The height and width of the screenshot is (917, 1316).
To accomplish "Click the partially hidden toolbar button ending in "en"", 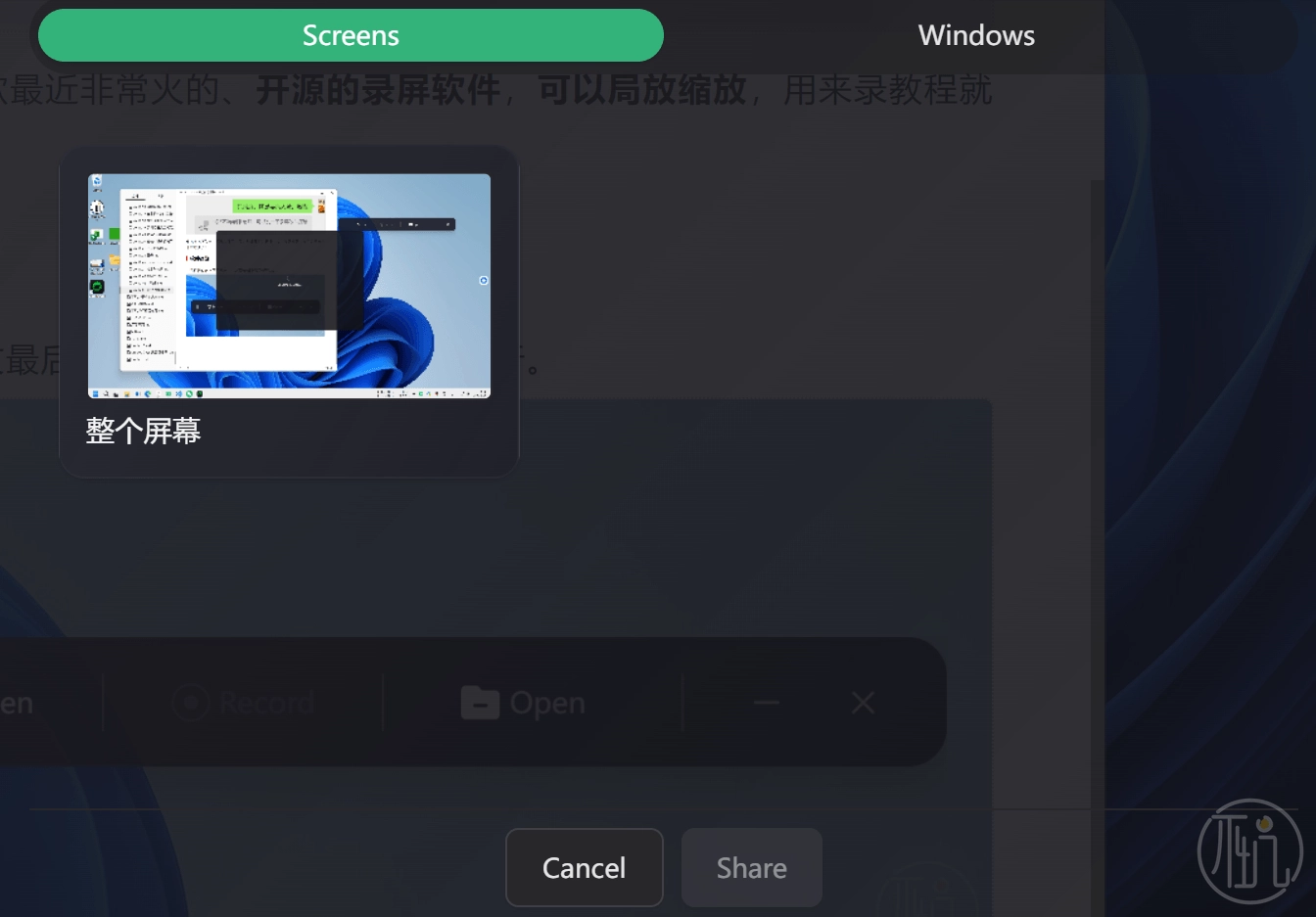I will click(x=17, y=703).
